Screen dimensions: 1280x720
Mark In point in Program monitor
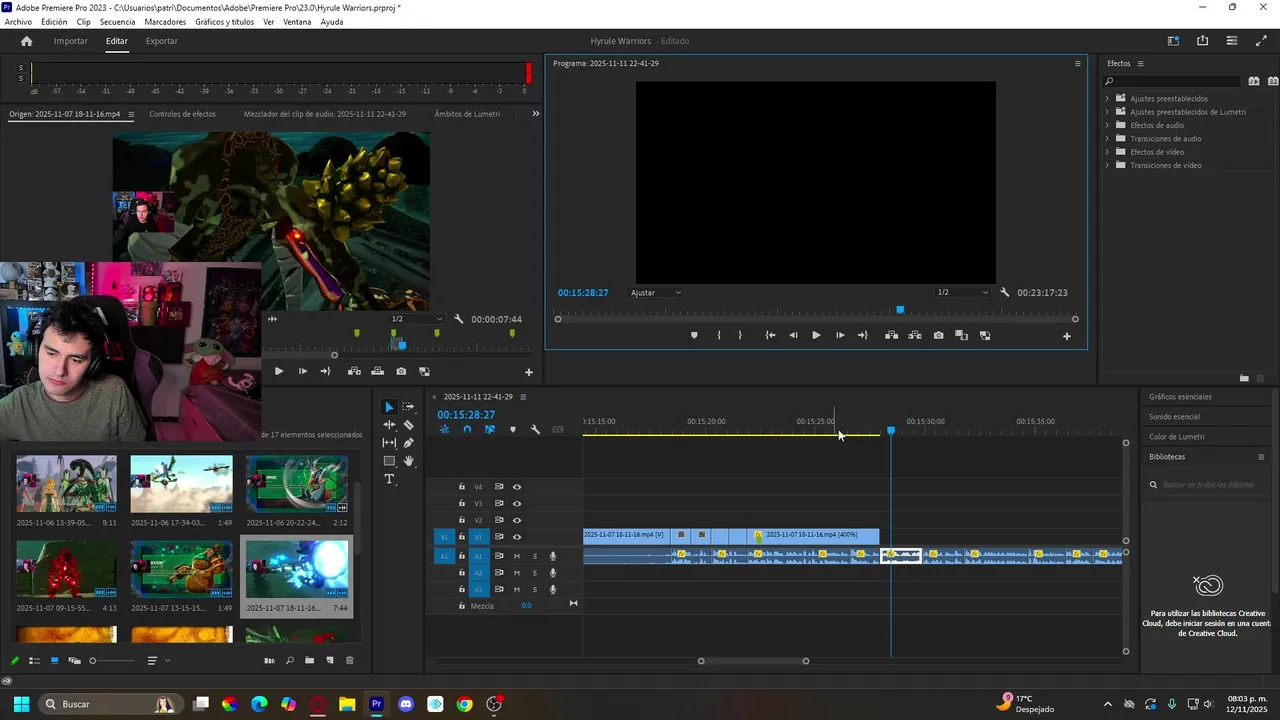click(x=719, y=336)
